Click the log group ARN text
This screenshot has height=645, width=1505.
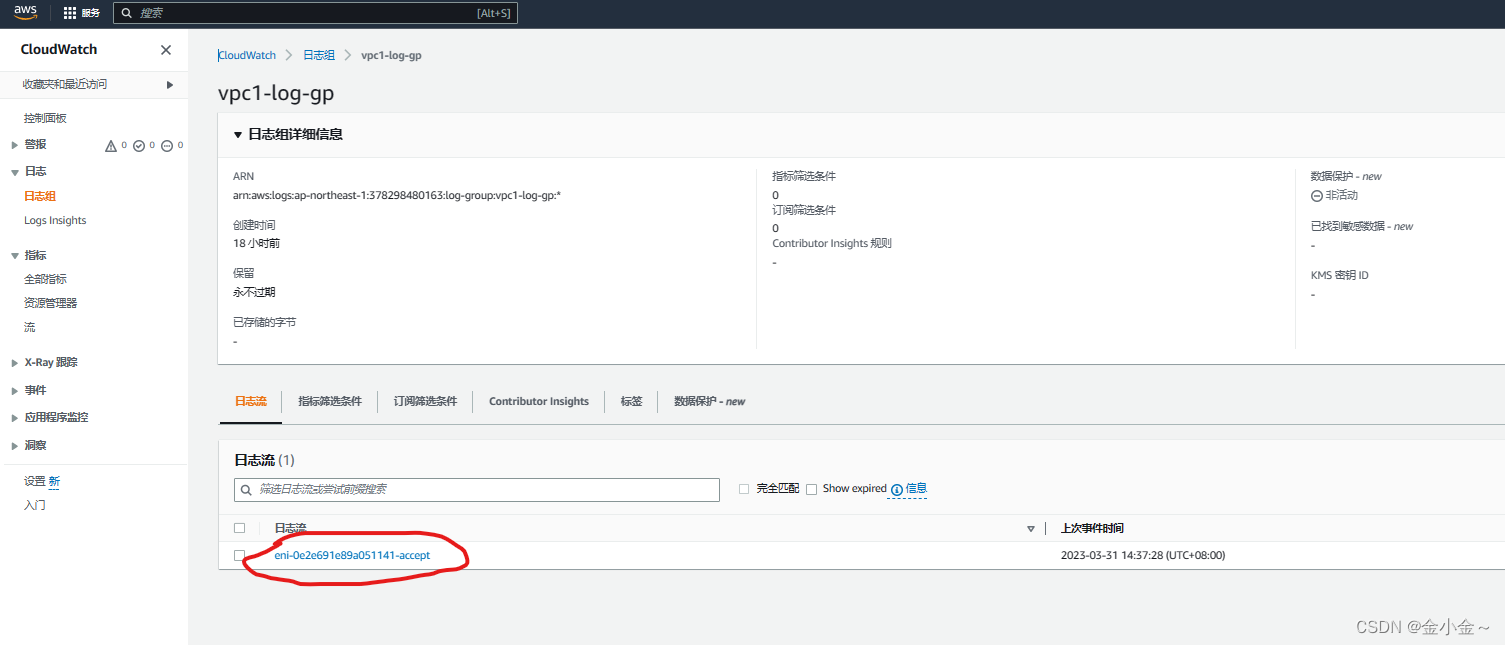397,195
